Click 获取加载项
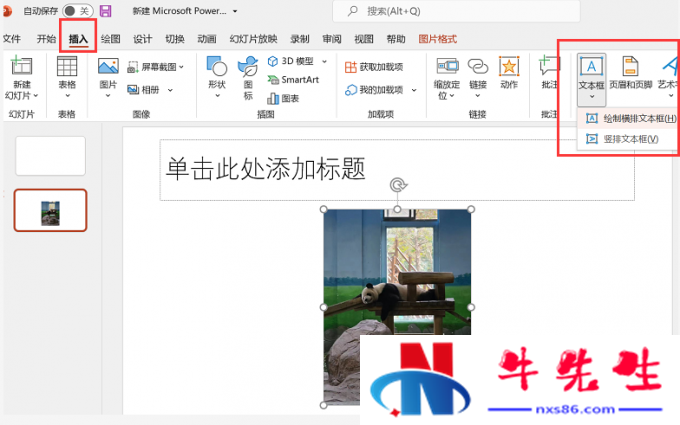This screenshot has height=425, width=680. (374, 67)
